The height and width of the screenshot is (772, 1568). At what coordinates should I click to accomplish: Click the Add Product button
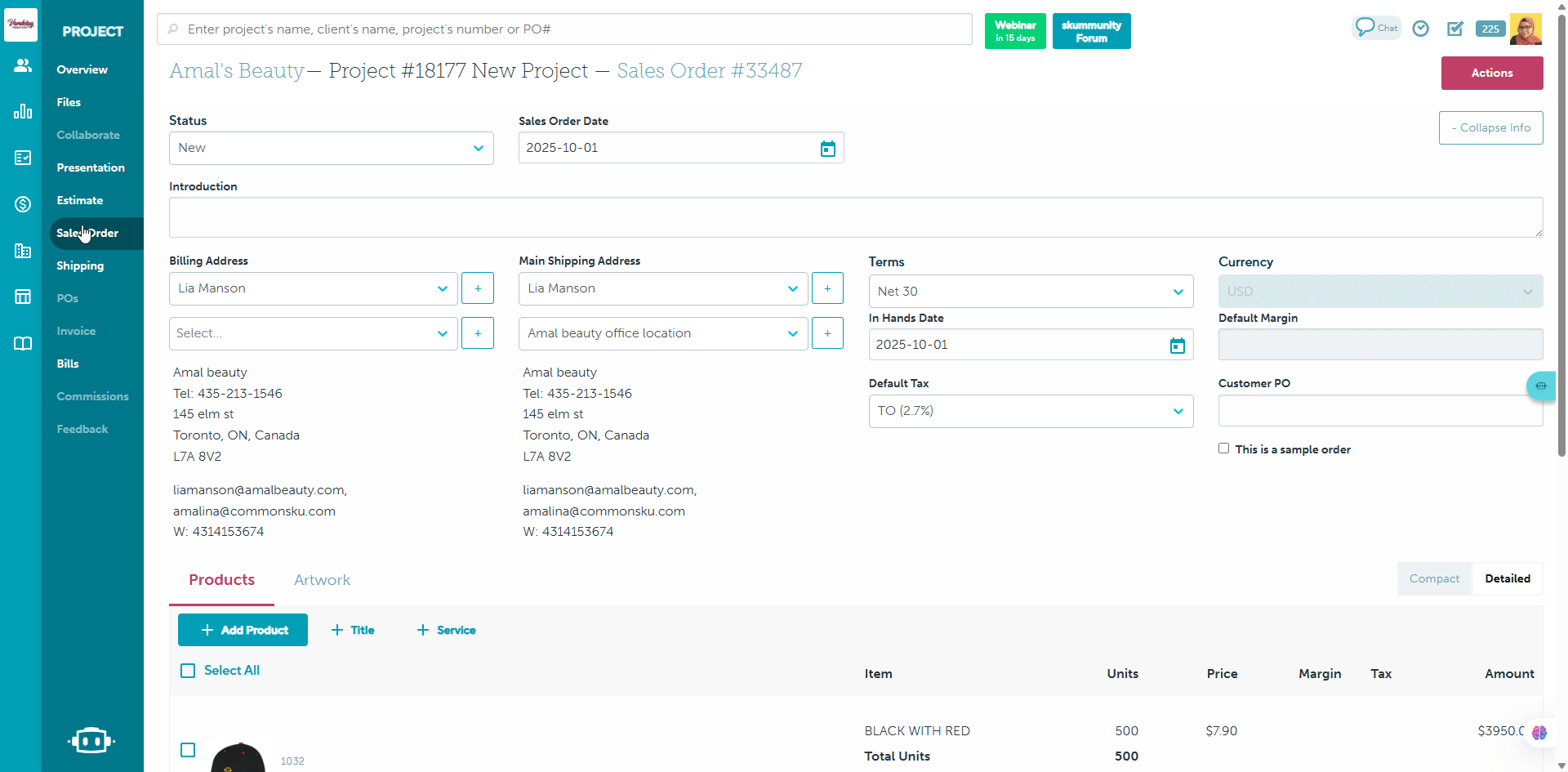tap(243, 630)
